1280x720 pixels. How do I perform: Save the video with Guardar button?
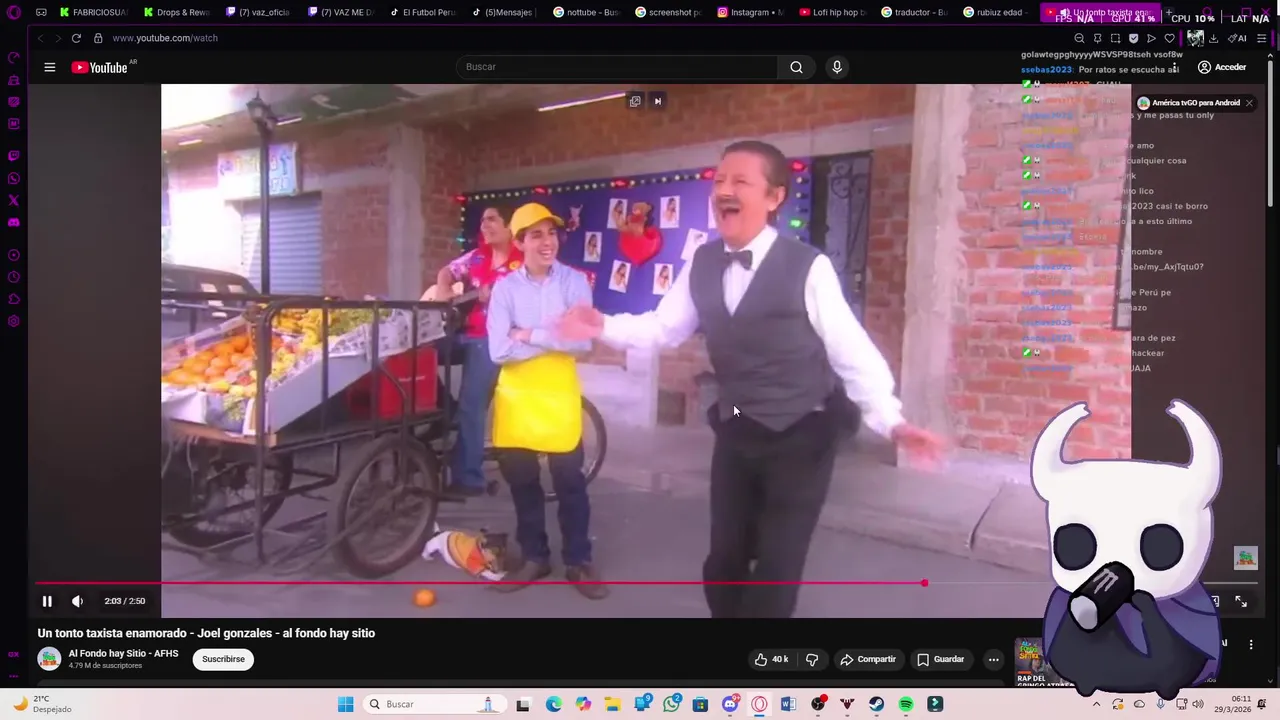[x=941, y=659]
